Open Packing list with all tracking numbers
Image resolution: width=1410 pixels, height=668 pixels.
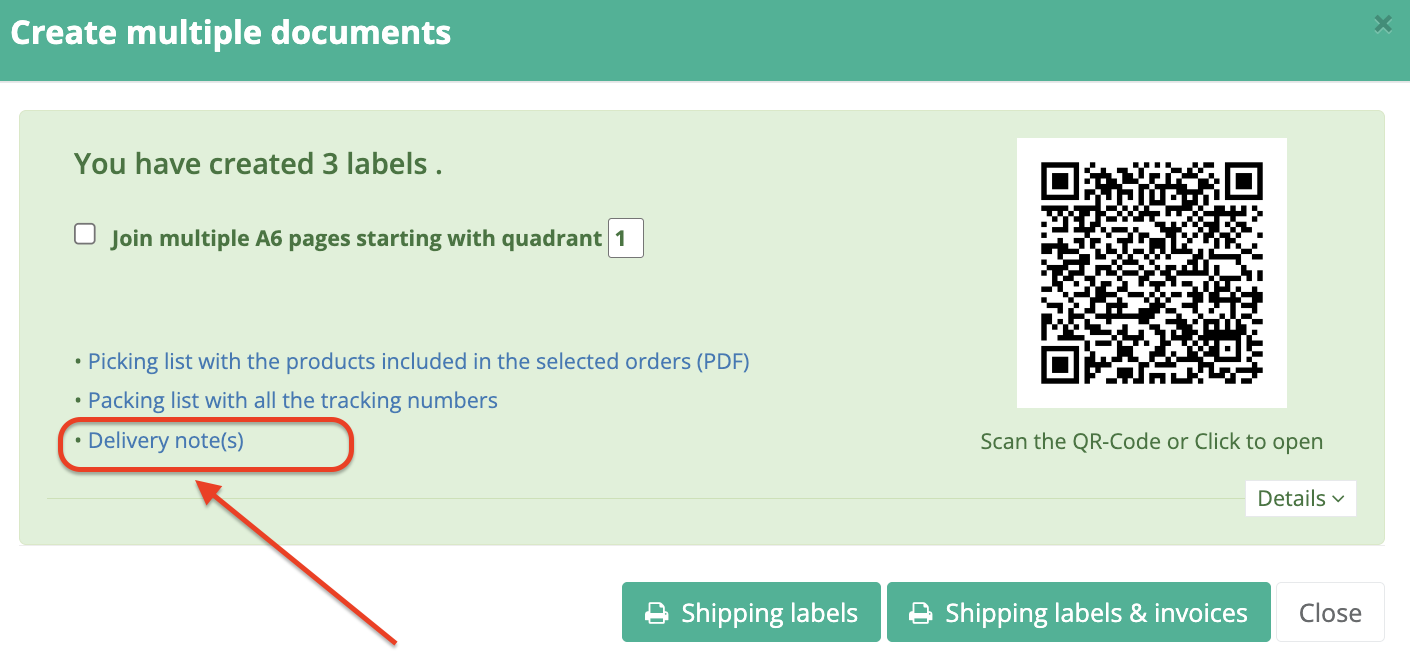point(292,401)
